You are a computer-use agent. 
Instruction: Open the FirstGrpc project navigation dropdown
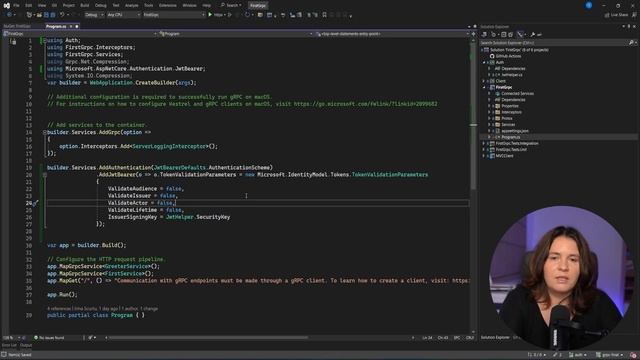(x=80, y=34)
